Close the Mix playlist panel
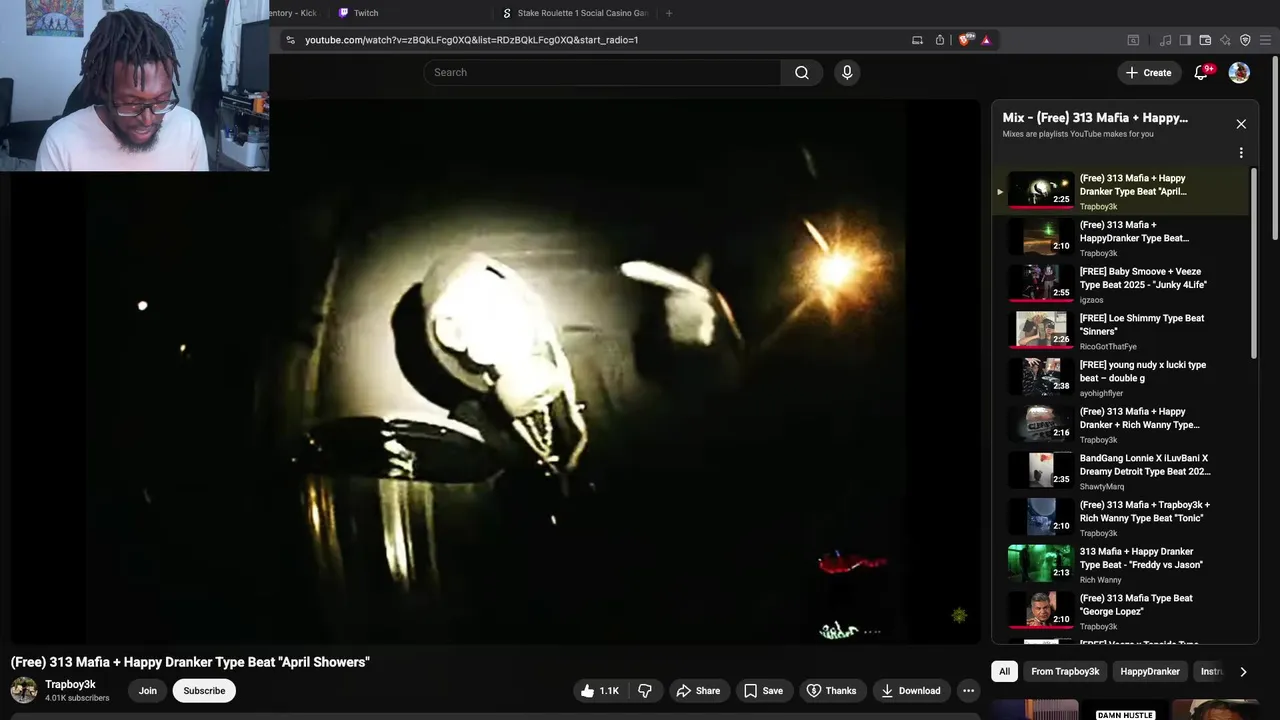Screen dimensions: 1280x720 pyautogui.click(x=1241, y=124)
